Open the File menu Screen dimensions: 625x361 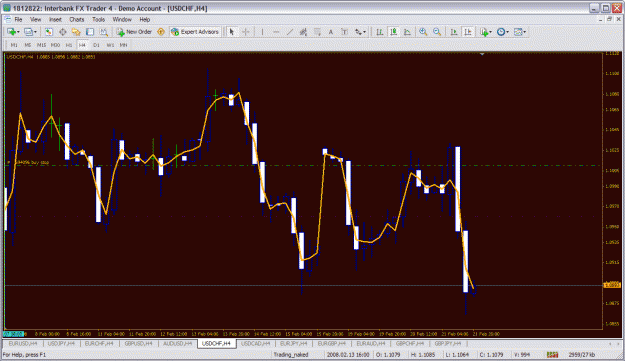tap(18, 20)
